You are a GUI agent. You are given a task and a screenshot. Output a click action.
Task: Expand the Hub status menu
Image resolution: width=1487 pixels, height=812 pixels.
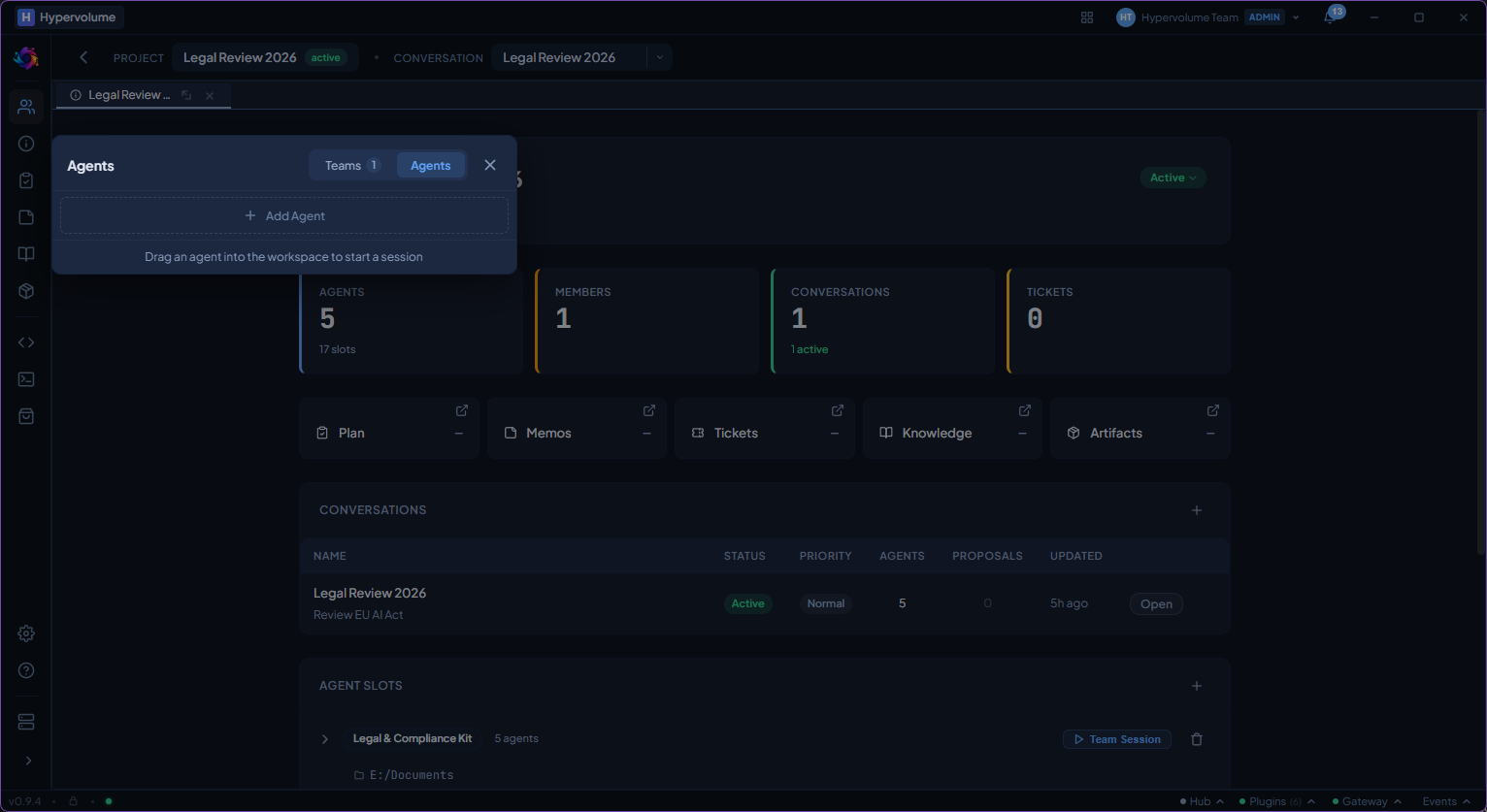pos(1201,801)
